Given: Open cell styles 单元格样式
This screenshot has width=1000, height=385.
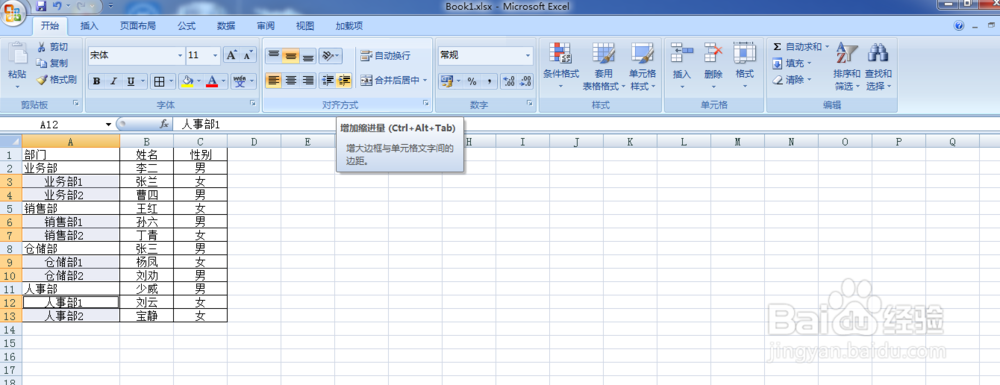Looking at the screenshot, I should click(x=643, y=66).
